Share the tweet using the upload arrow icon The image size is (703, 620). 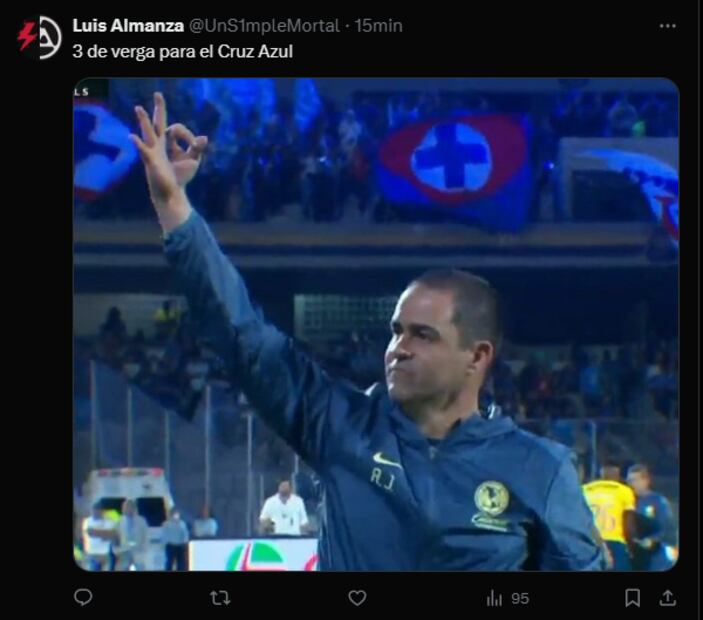[x=668, y=597]
